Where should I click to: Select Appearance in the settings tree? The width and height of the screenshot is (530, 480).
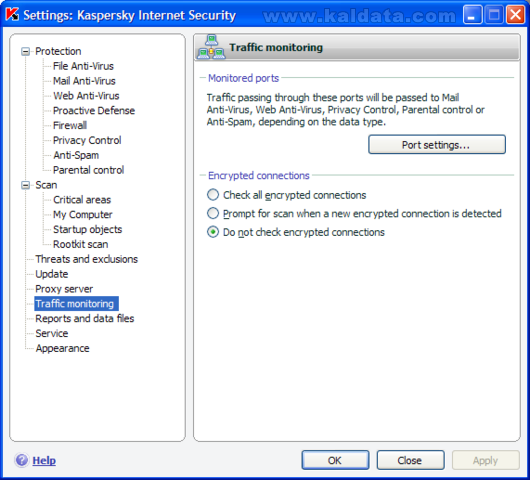pos(63,348)
